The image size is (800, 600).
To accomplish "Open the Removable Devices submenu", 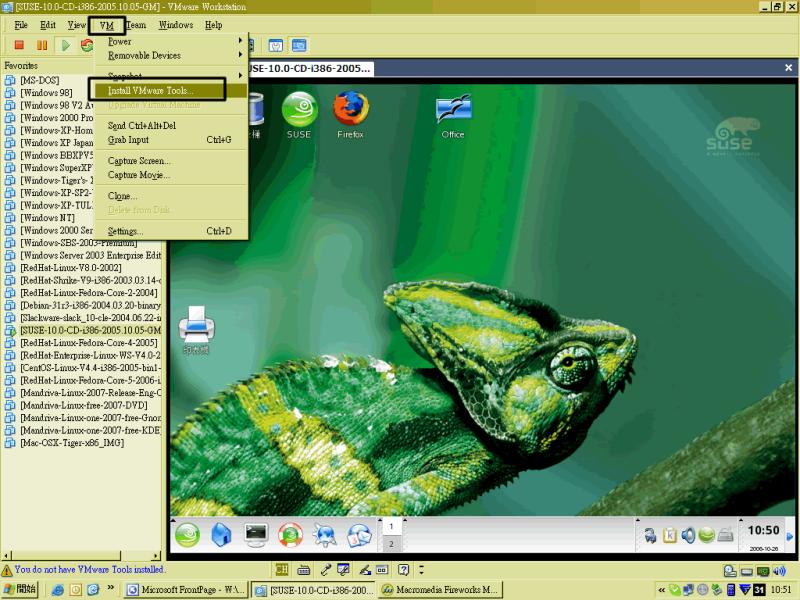I will (171, 55).
